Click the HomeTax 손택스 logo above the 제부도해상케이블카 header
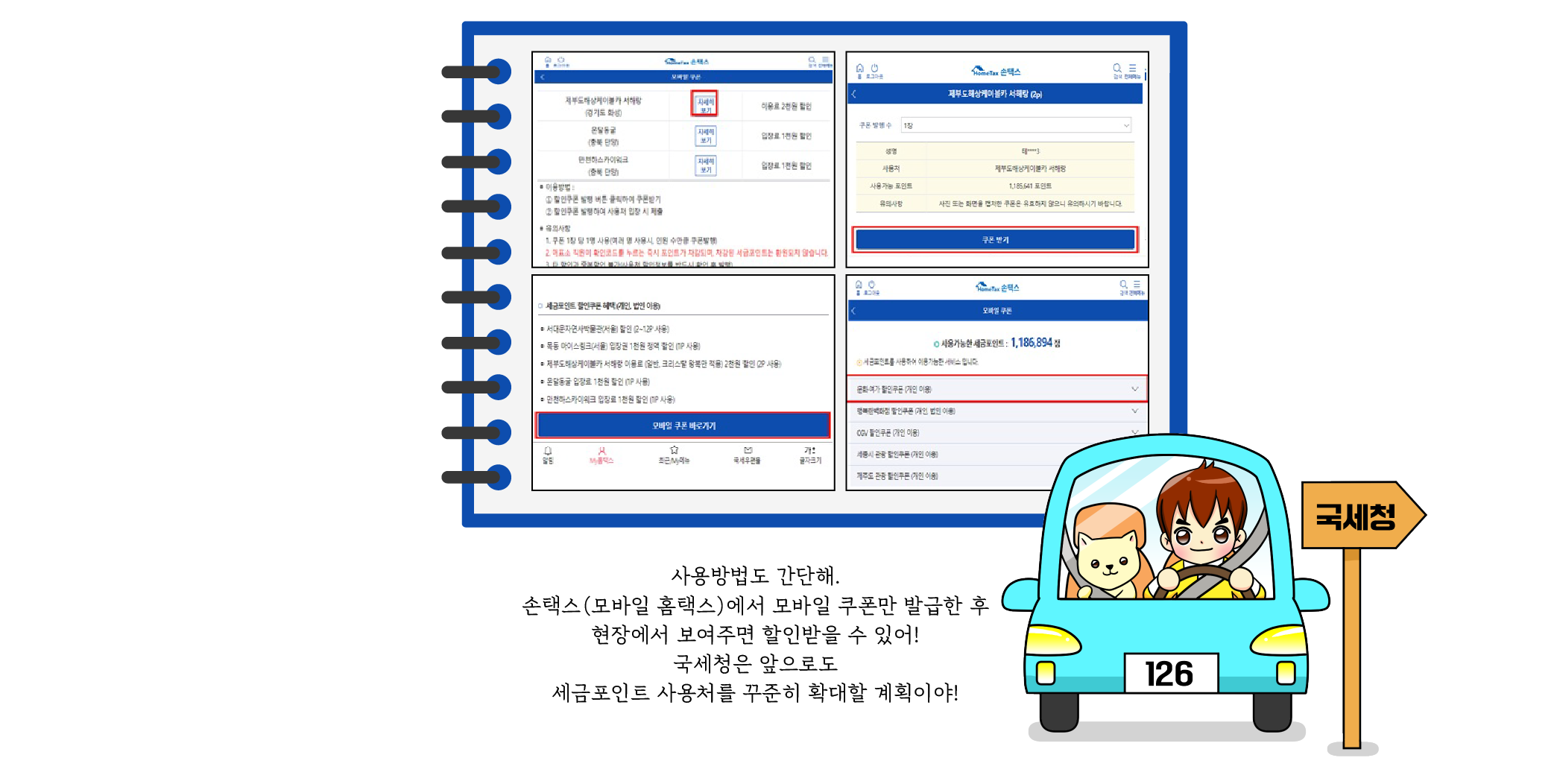Viewport: 1554px width, 784px height. click(996, 72)
